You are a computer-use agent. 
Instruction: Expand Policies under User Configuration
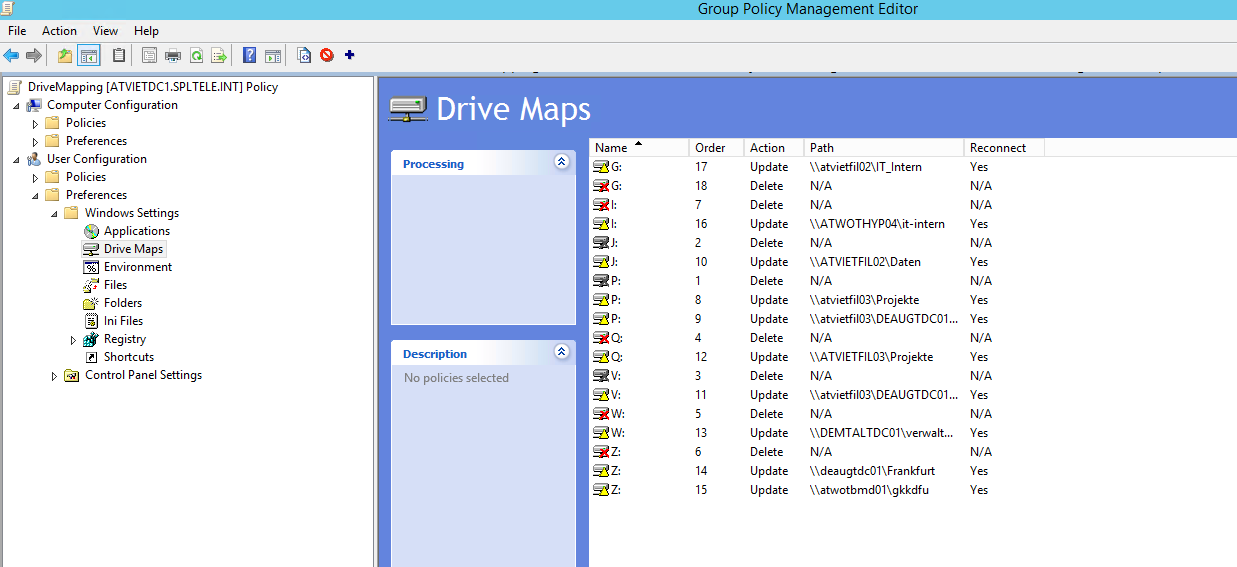coord(36,178)
